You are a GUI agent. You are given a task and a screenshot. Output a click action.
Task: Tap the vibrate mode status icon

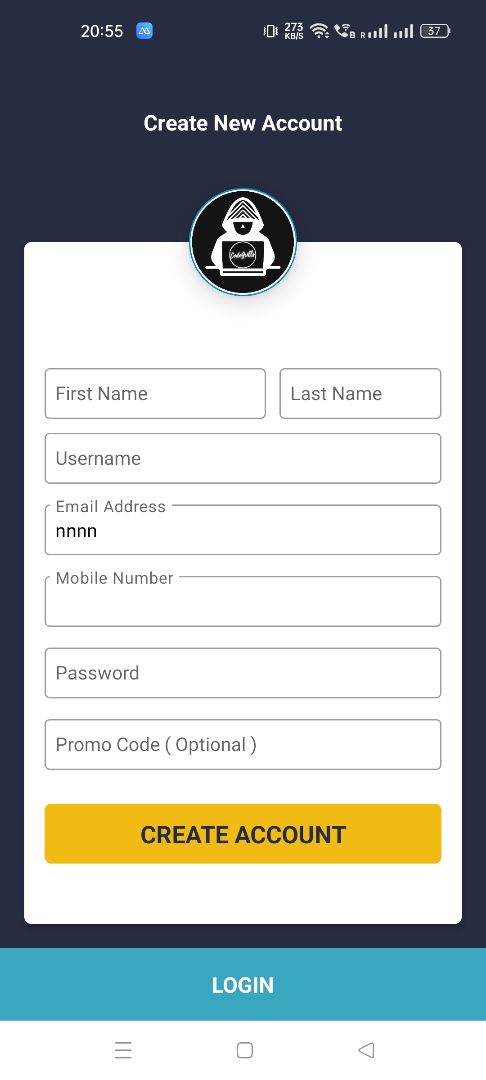(x=271, y=31)
